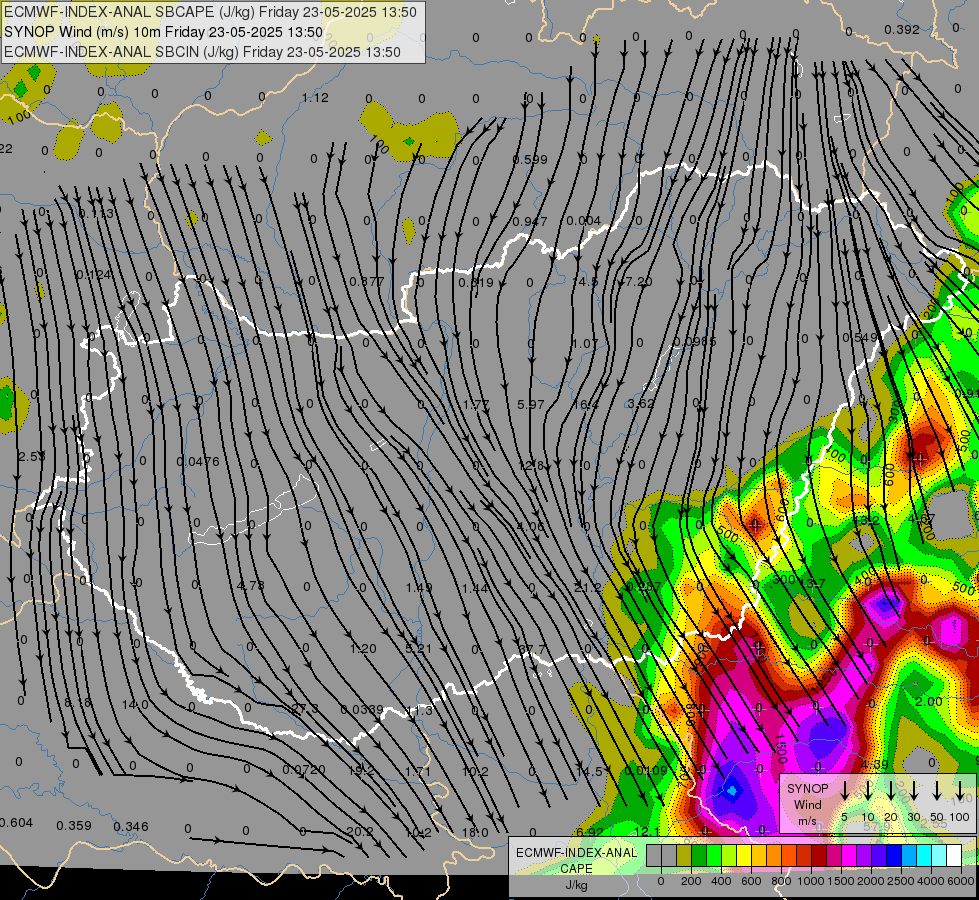The width and height of the screenshot is (979, 900).
Task: Click the 10 m/s wind arrow in legend
Action: click(x=868, y=791)
